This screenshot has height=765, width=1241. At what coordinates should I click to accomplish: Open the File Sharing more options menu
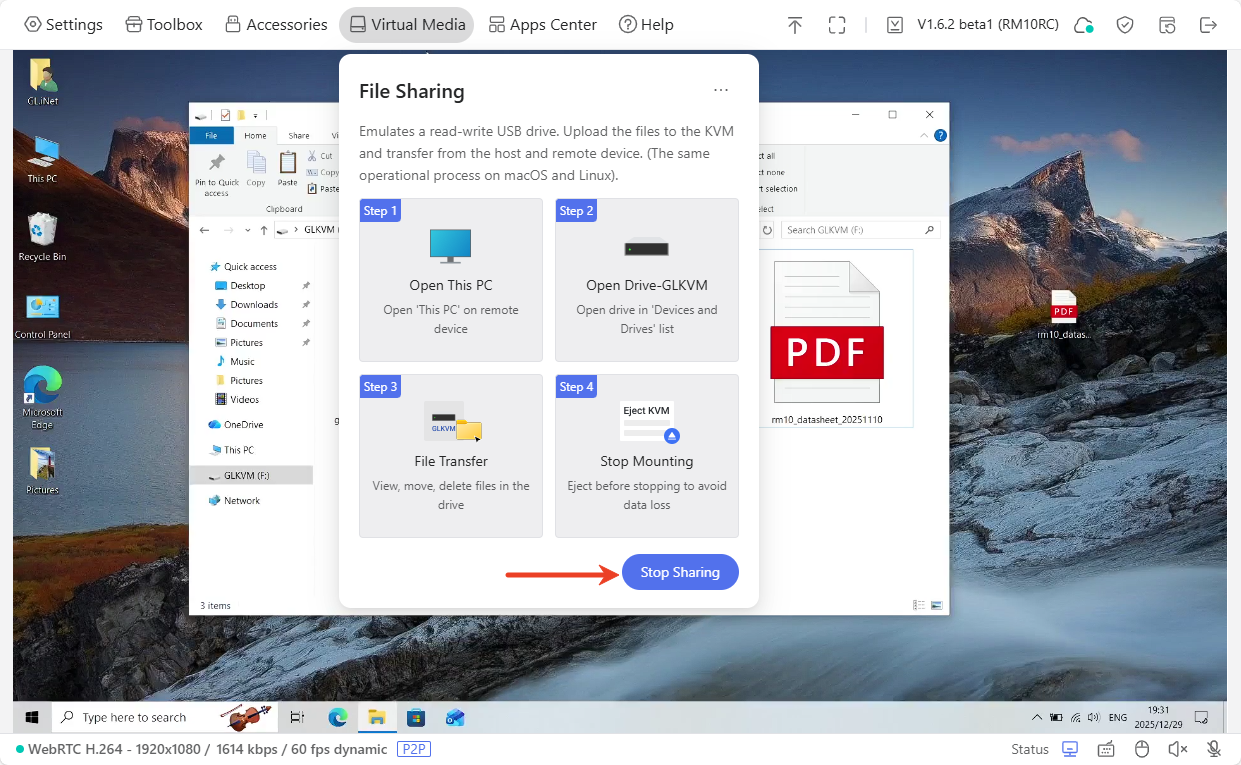(x=721, y=91)
